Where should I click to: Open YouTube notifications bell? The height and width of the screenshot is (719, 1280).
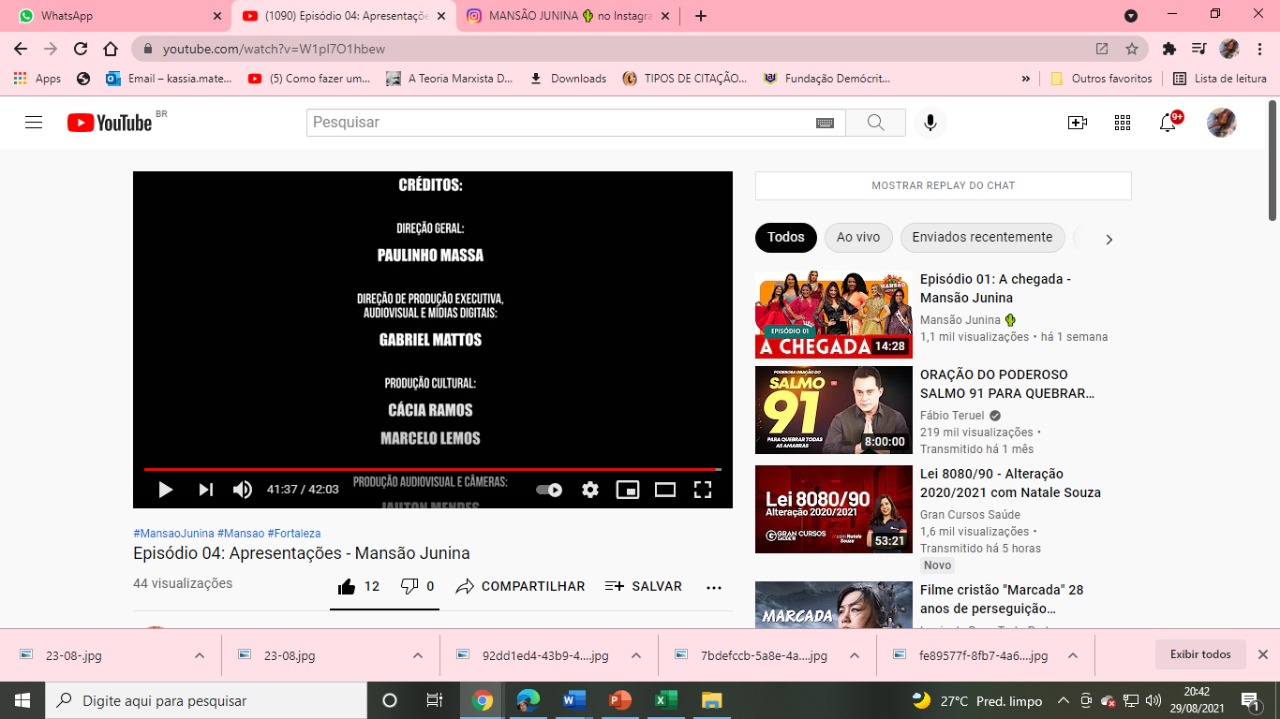click(x=1167, y=123)
